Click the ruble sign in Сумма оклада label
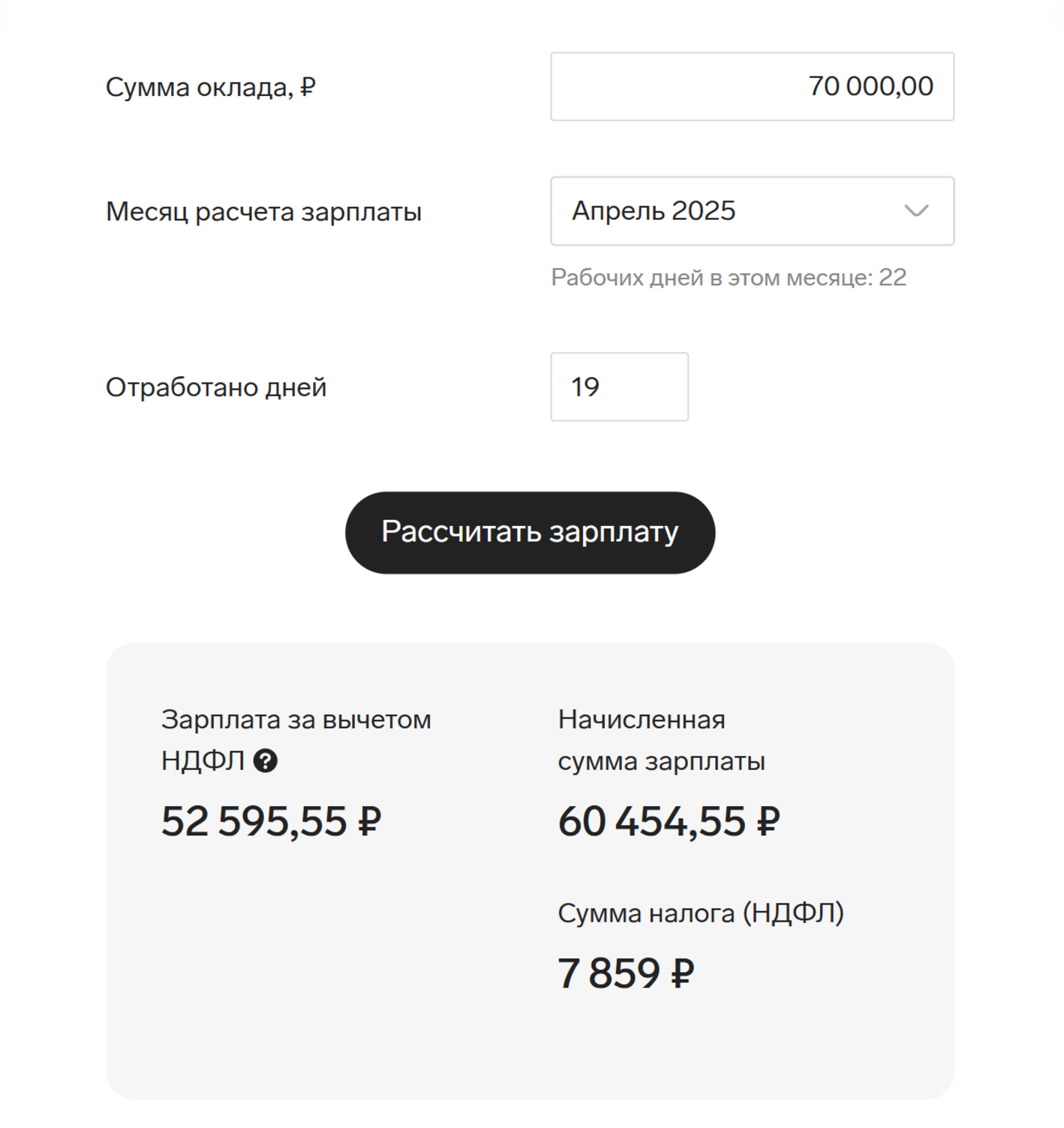Image resolution: width=1064 pixels, height=1128 pixels. (x=308, y=87)
